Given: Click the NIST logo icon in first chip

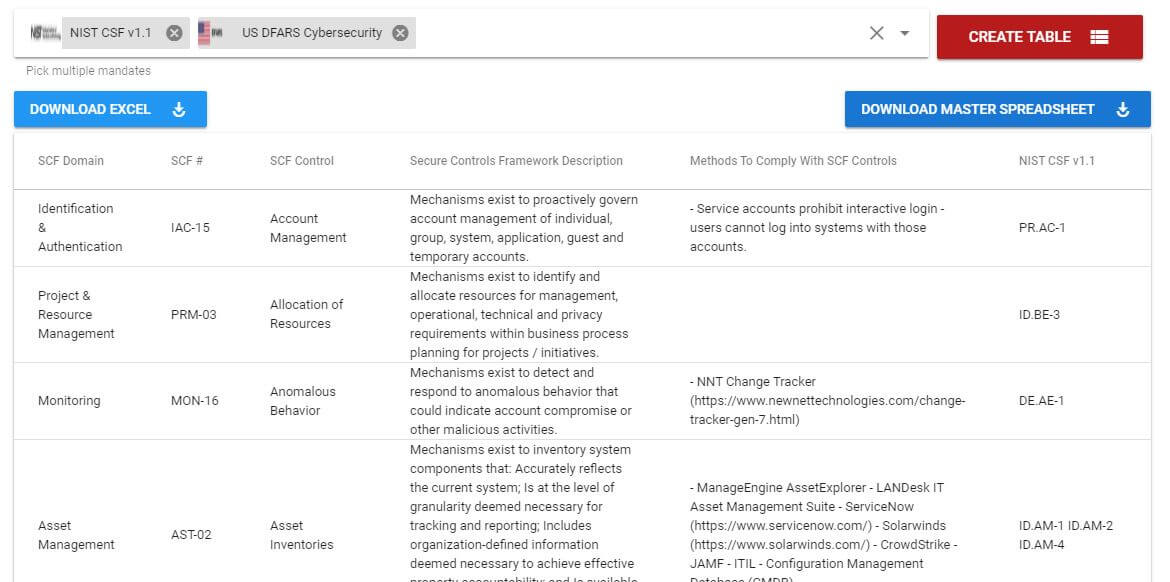Looking at the screenshot, I should pyautogui.click(x=45, y=33).
